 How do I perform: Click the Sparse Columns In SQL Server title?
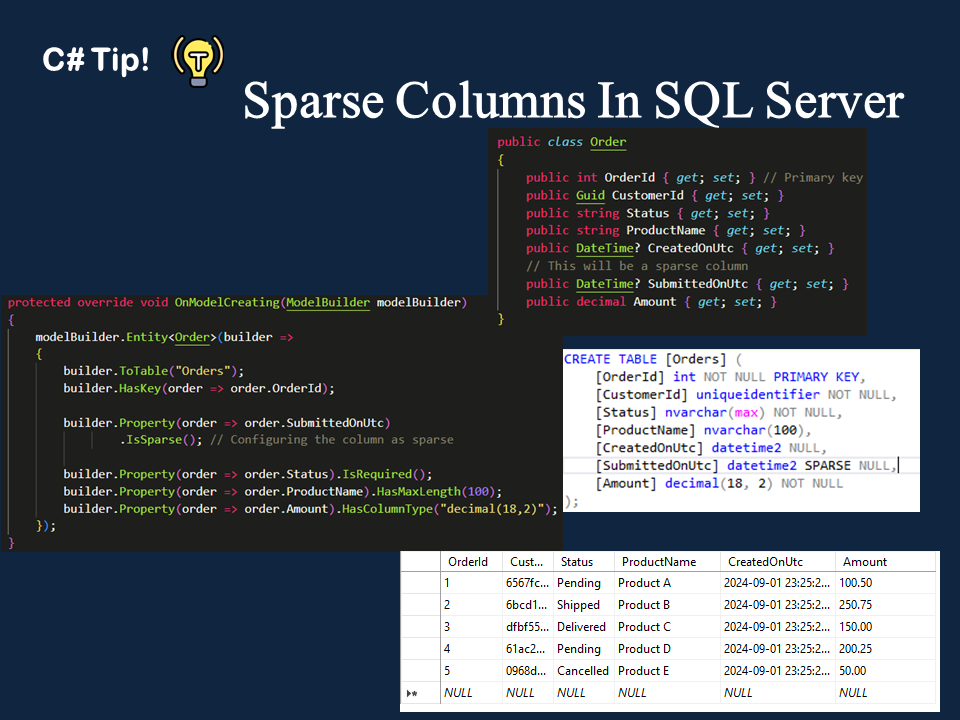[x=573, y=102]
